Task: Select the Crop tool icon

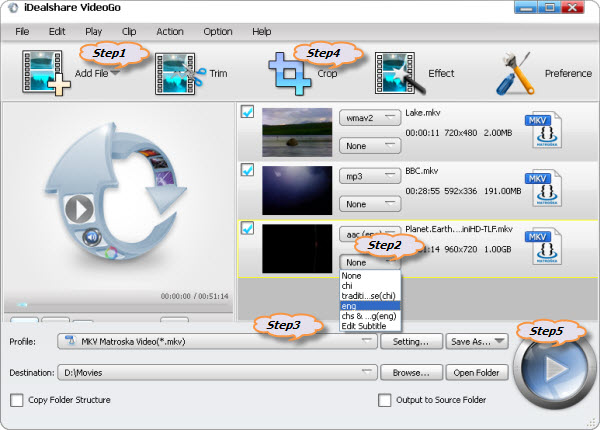Action: point(289,73)
